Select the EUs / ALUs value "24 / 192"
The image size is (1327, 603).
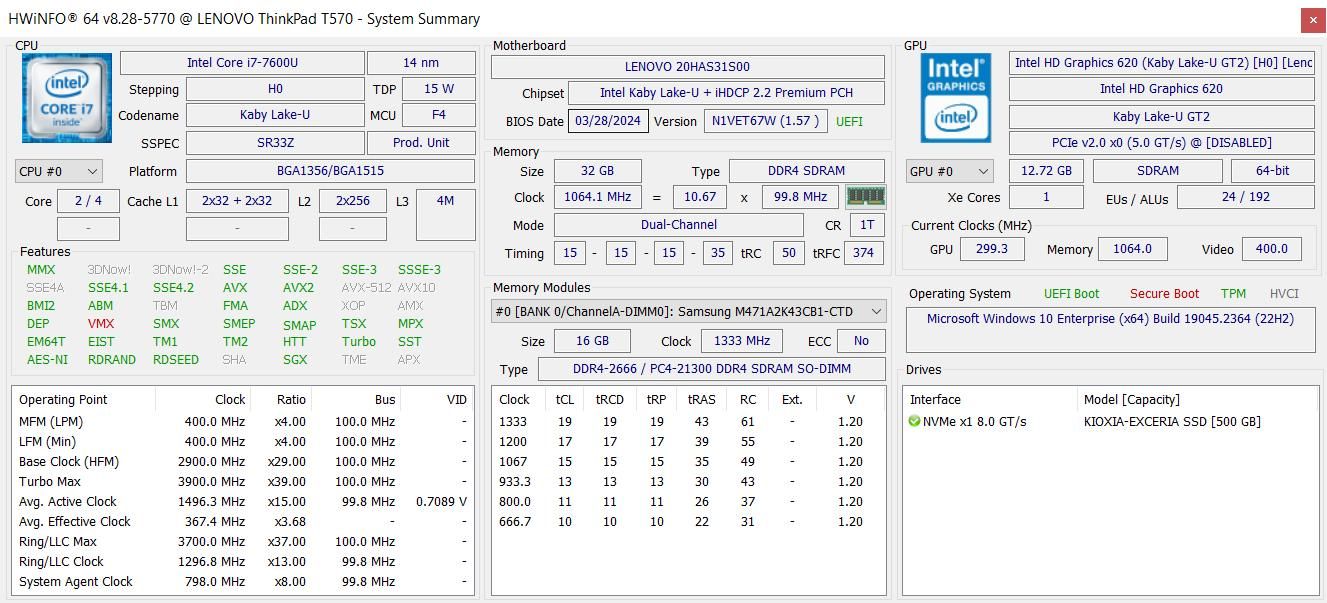point(1246,197)
